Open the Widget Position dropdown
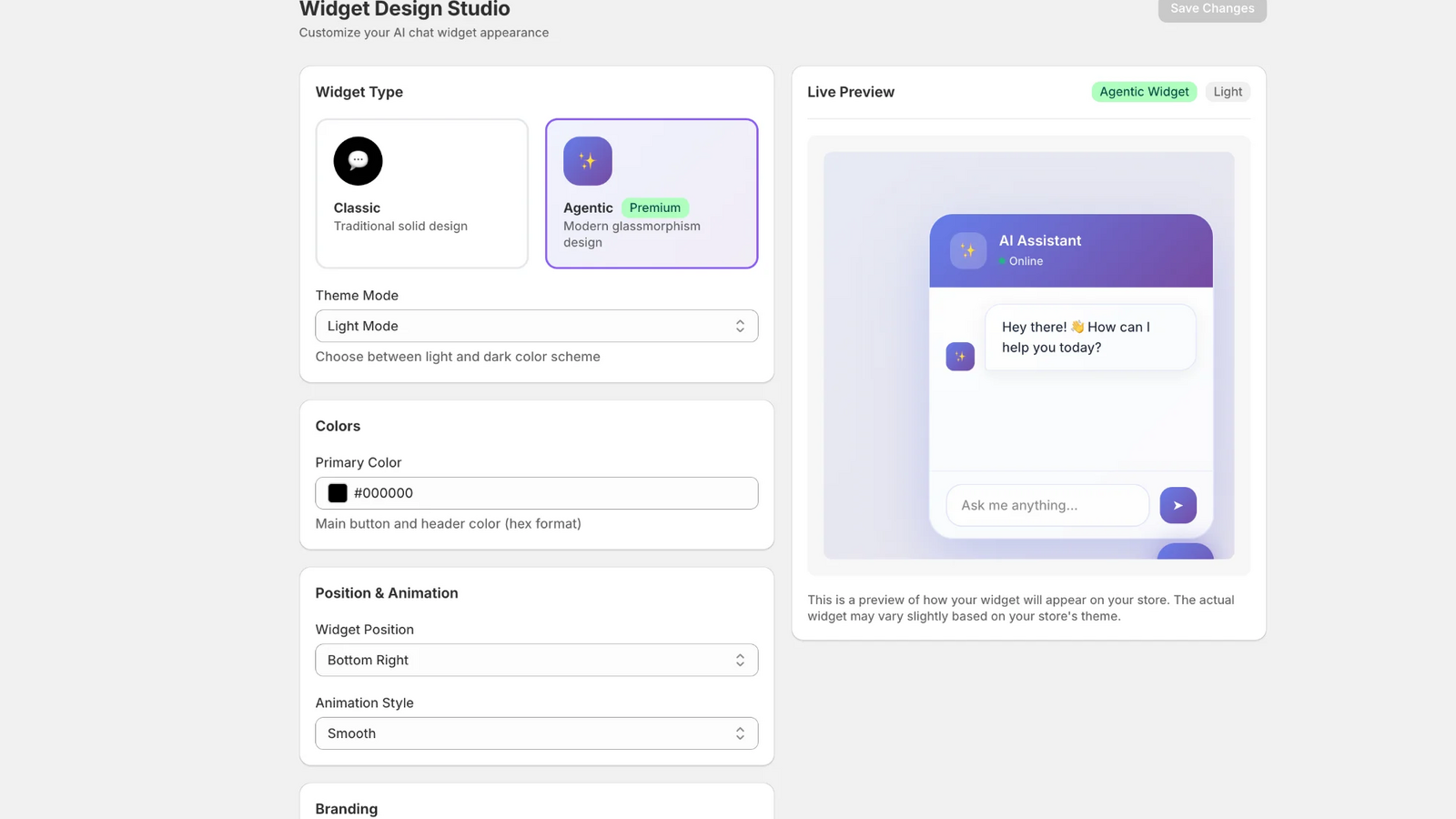This screenshot has width=1456, height=819. coord(537,660)
